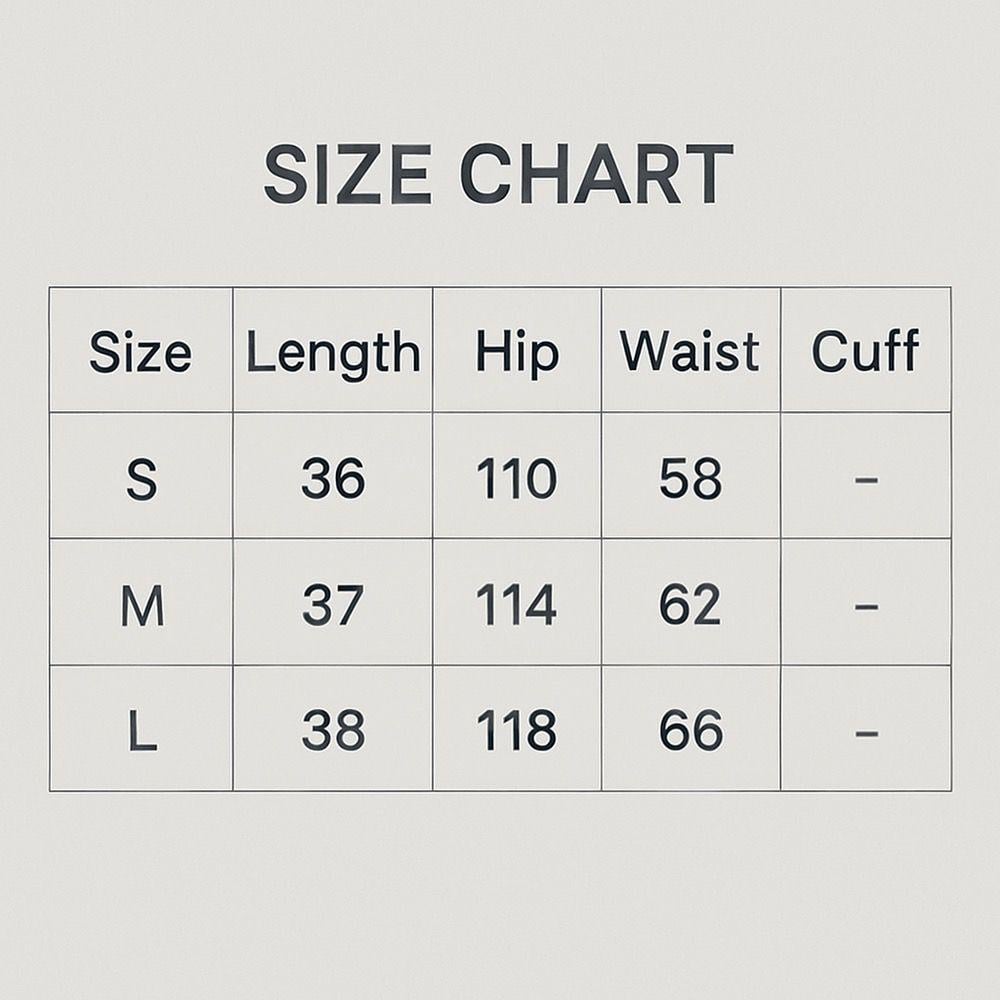The image size is (1000, 1000).
Task: Select the M size row label
Action: (x=141, y=606)
